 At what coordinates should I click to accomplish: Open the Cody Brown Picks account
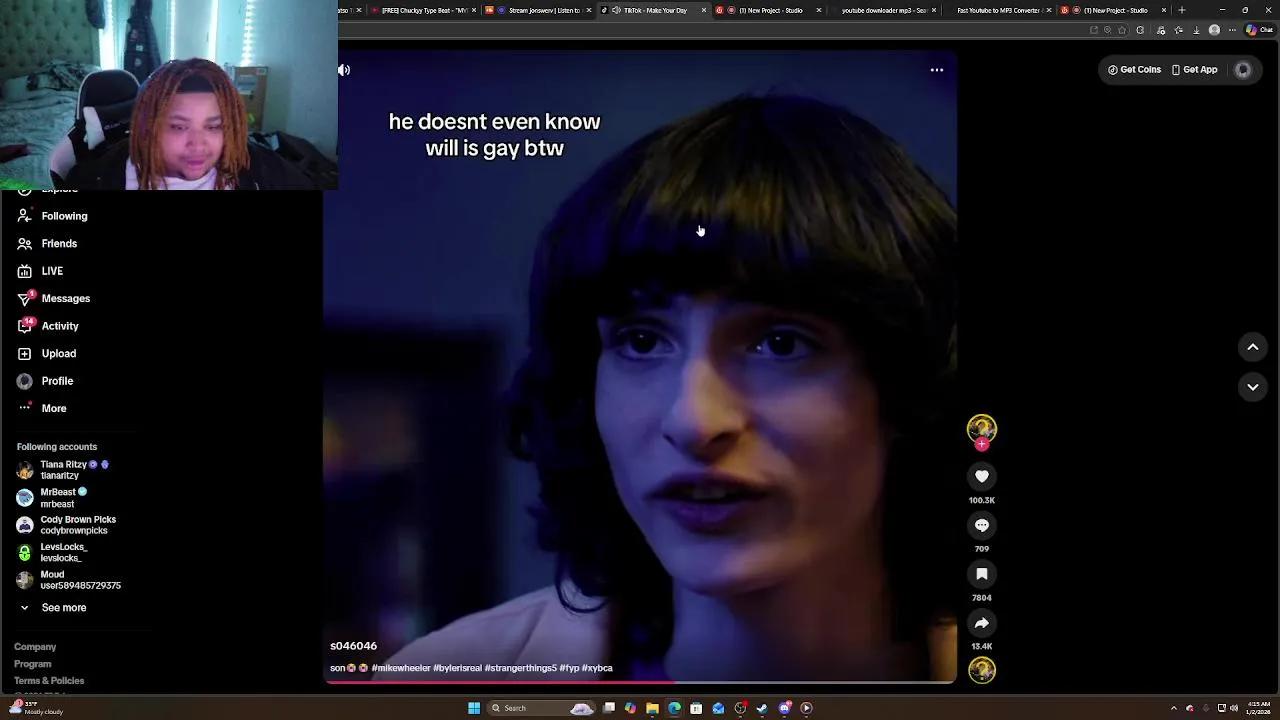click(x=66, y=525)
